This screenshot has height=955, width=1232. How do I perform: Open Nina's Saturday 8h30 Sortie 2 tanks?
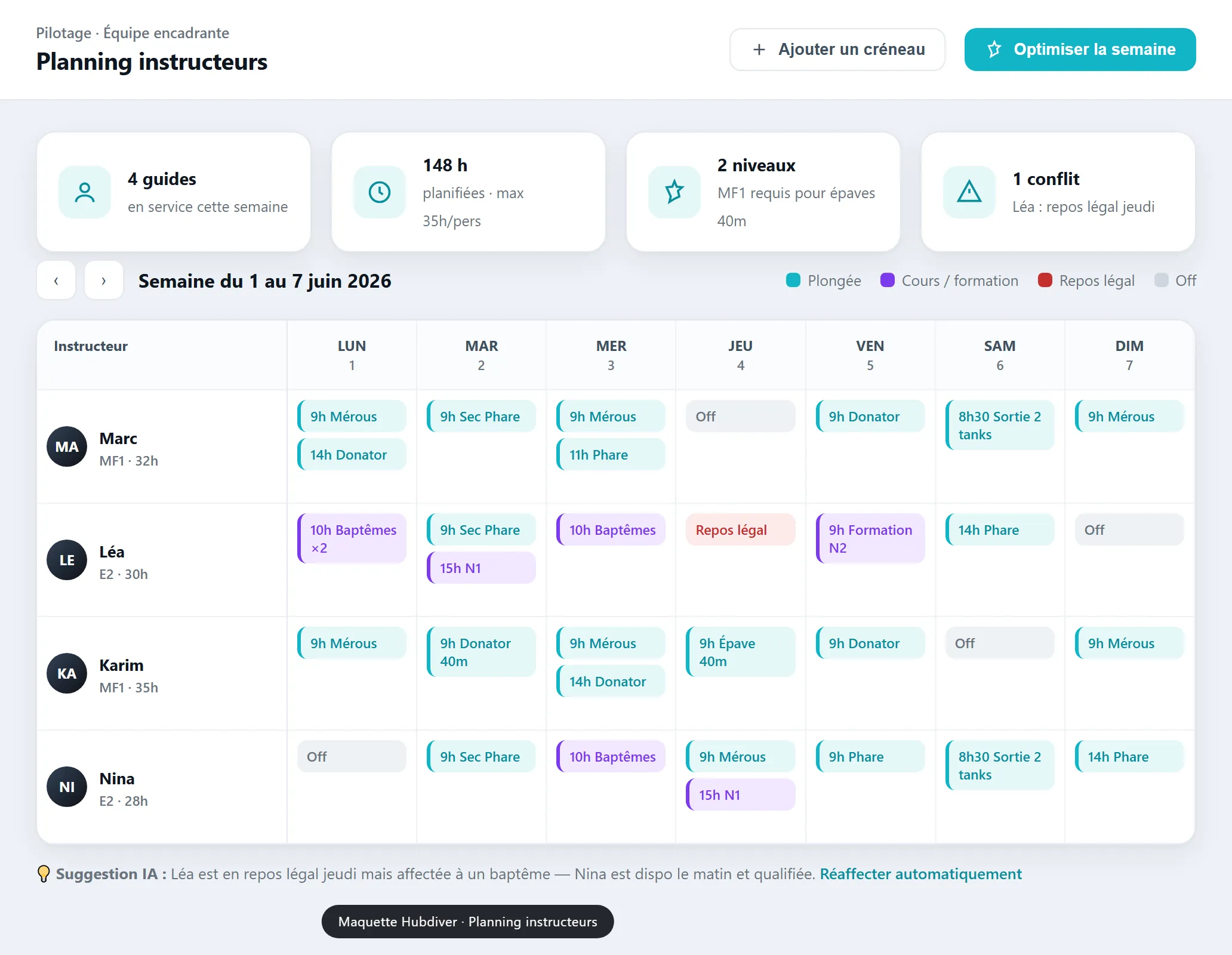[x=1000, y=765]
